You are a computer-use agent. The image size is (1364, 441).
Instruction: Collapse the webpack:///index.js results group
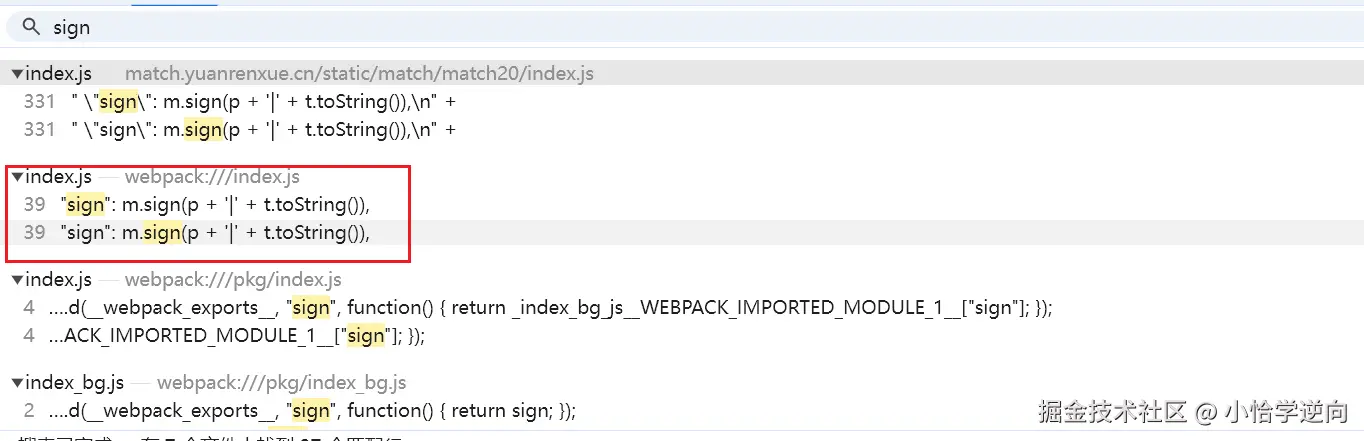[x=17, y=177]
